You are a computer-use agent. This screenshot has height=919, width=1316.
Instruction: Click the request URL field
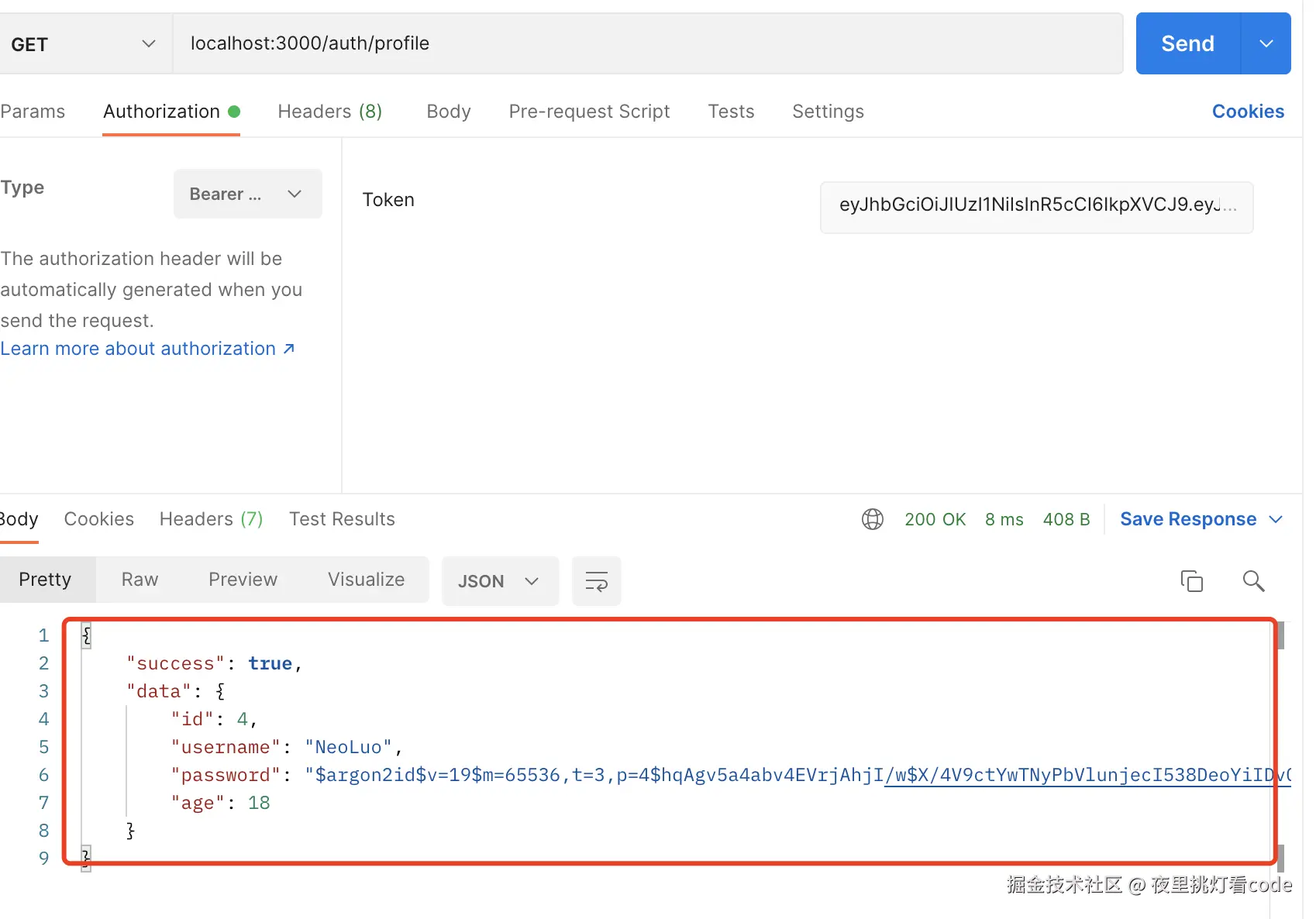pos(647,43)
